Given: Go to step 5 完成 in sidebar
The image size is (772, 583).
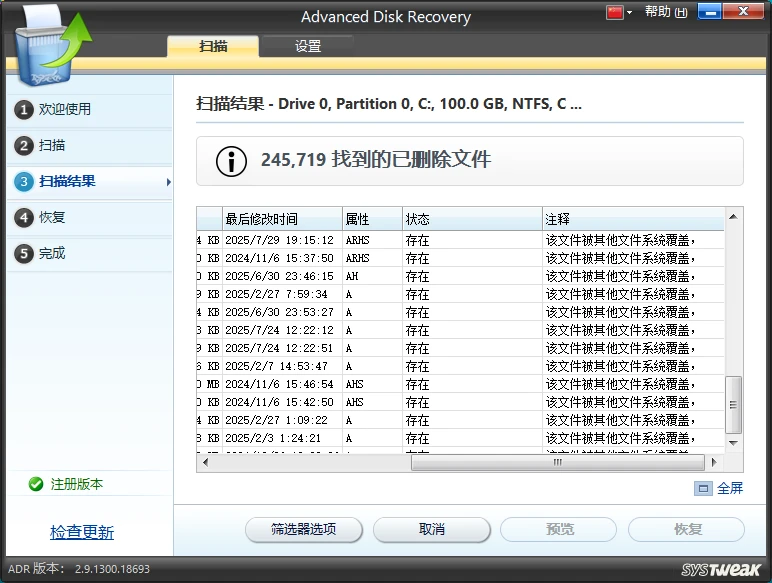Looking at the screenshot, I should click(x=90, y=253).
